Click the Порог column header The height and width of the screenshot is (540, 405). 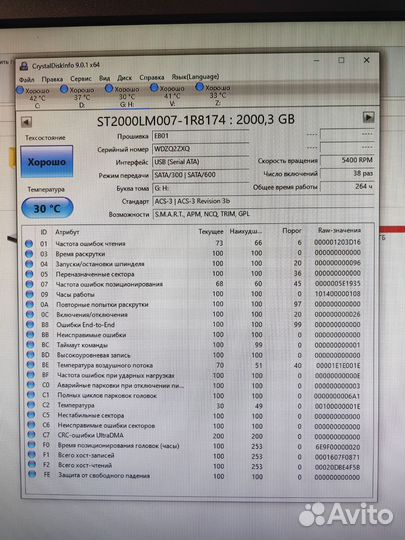click(292, 231)
